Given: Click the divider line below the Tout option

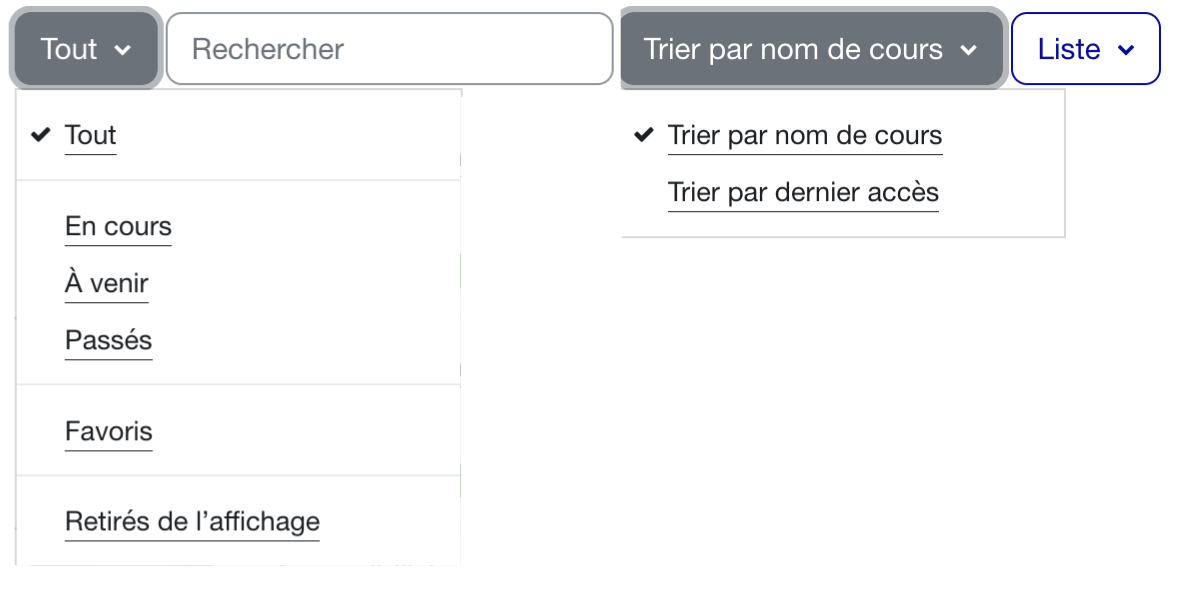Looking at the screenshot, I should click(x=238, y=180).
